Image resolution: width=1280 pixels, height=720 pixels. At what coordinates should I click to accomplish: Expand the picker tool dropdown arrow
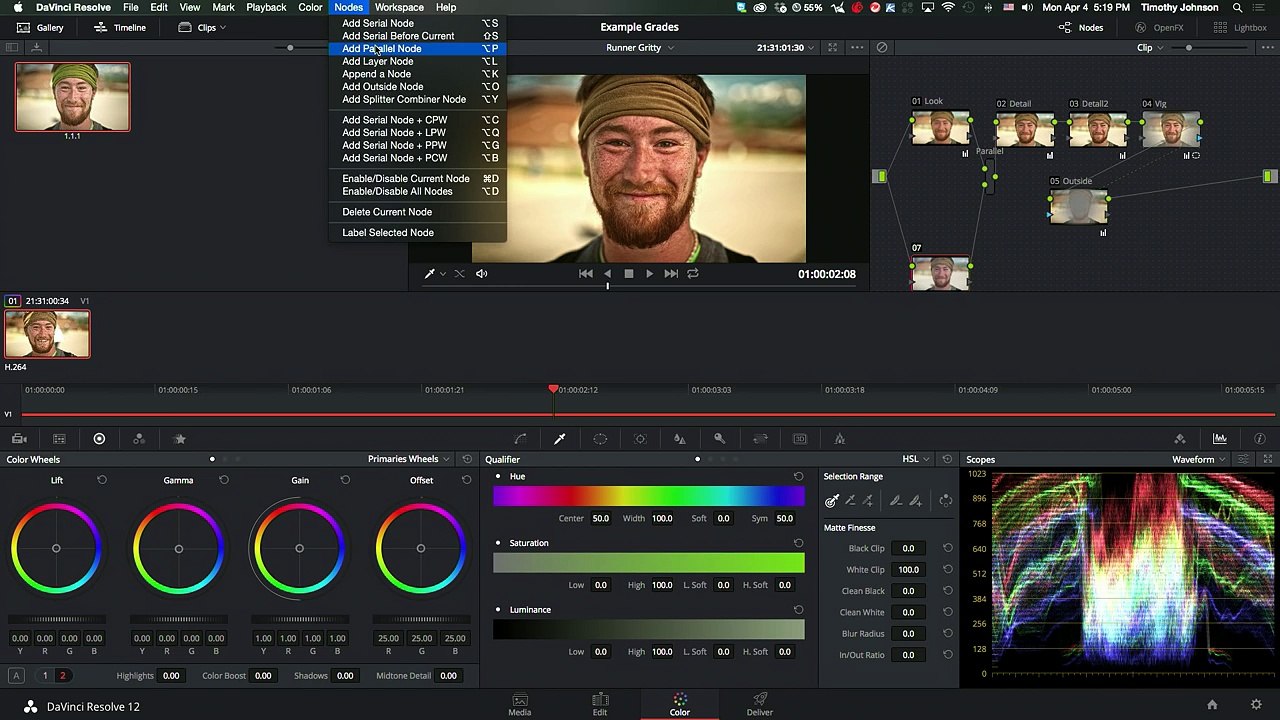[x=442, y=274]
